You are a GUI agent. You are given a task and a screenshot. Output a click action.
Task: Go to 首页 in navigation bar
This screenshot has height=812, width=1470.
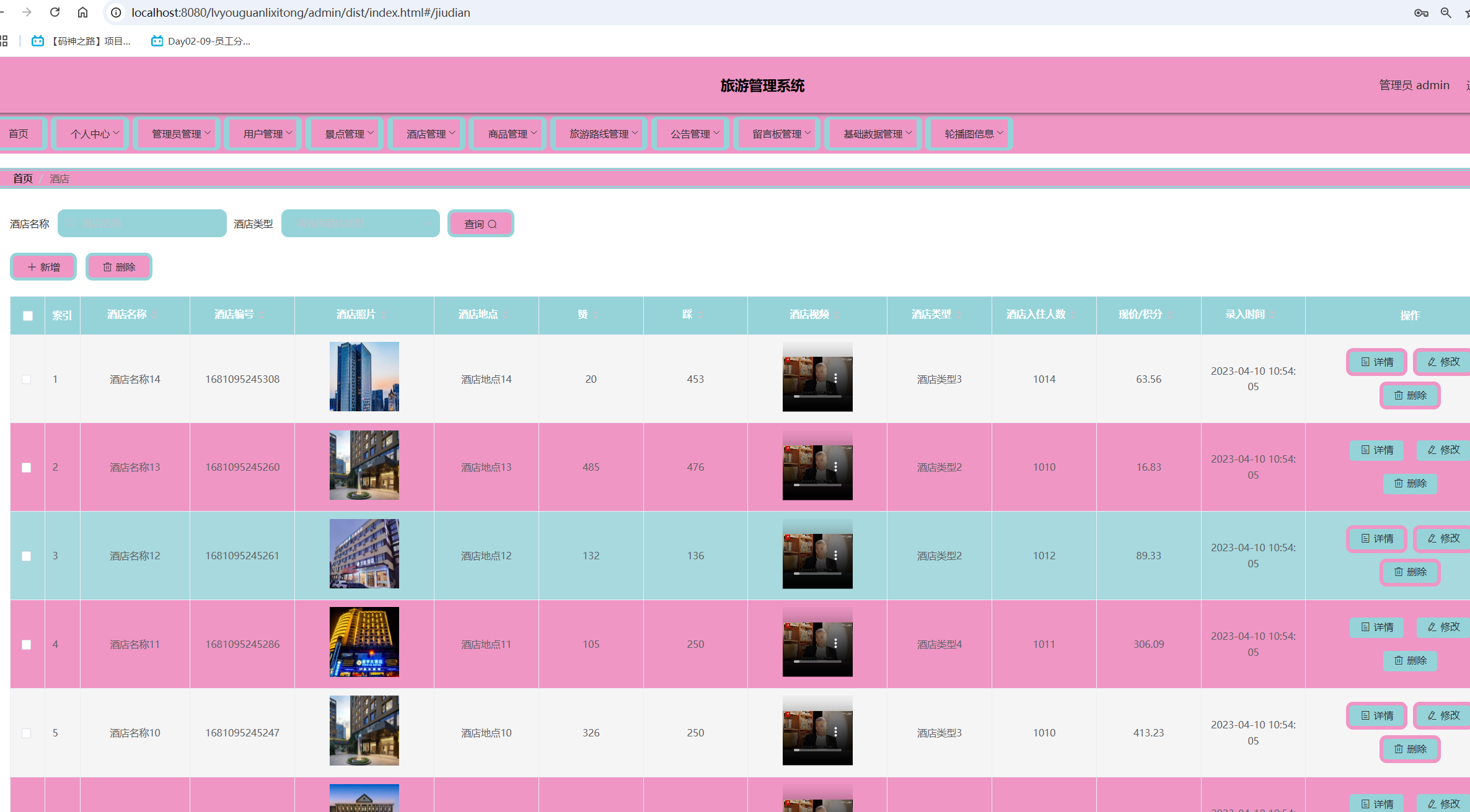click(19, 134)
